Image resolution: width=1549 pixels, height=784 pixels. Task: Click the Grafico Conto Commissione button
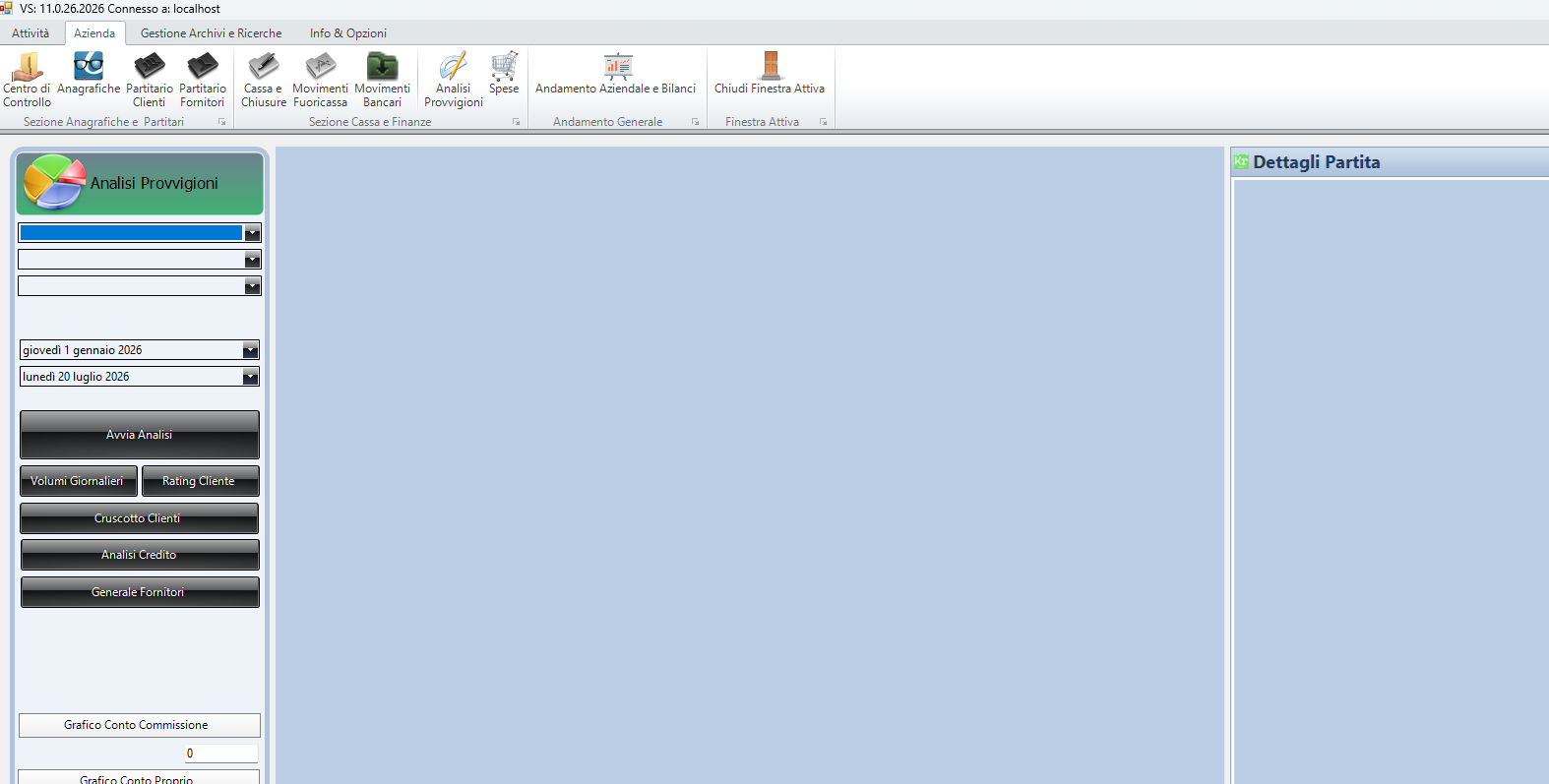pyautogui.click(x=139, y=725)
